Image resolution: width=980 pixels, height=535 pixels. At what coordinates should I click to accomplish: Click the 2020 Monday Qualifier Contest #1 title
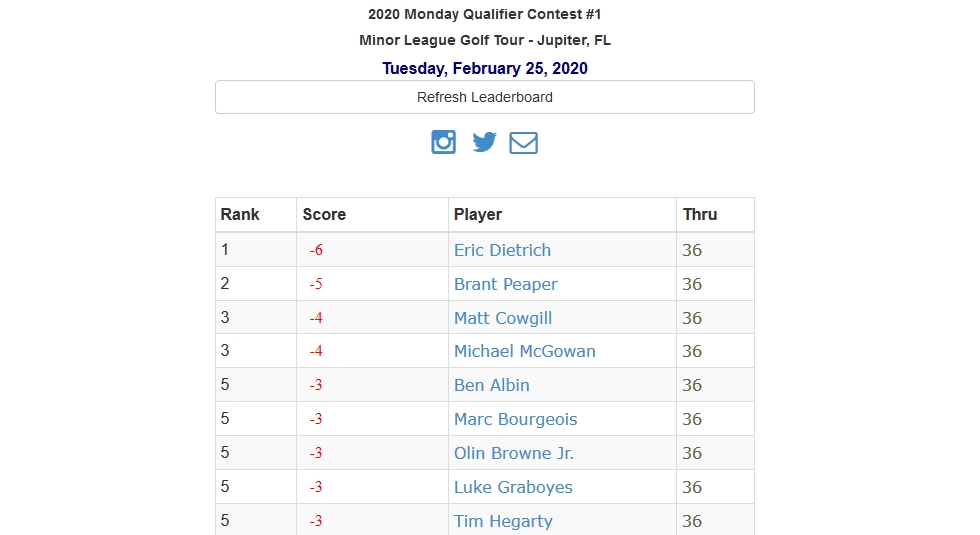(x=484, y=14)
